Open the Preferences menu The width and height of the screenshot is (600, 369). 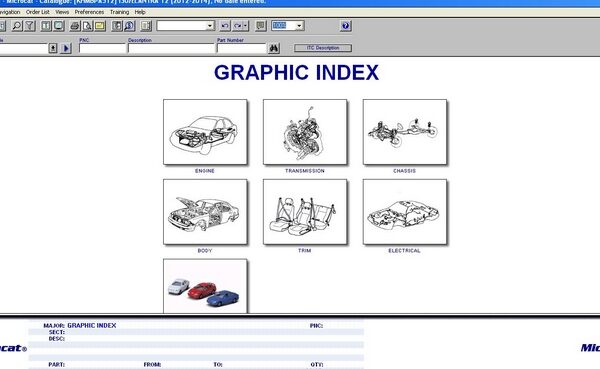[89, 12]
